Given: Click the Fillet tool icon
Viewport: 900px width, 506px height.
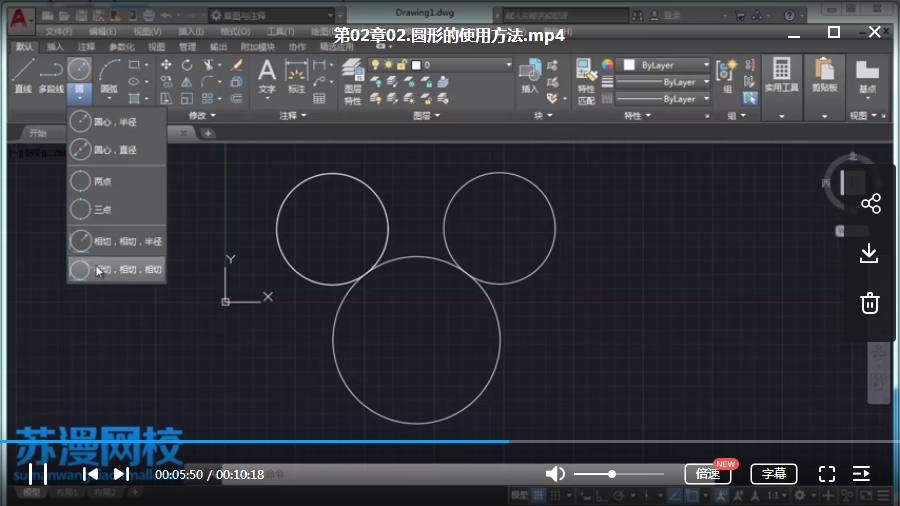Looking at the screenshot, I should coord(208,81).
